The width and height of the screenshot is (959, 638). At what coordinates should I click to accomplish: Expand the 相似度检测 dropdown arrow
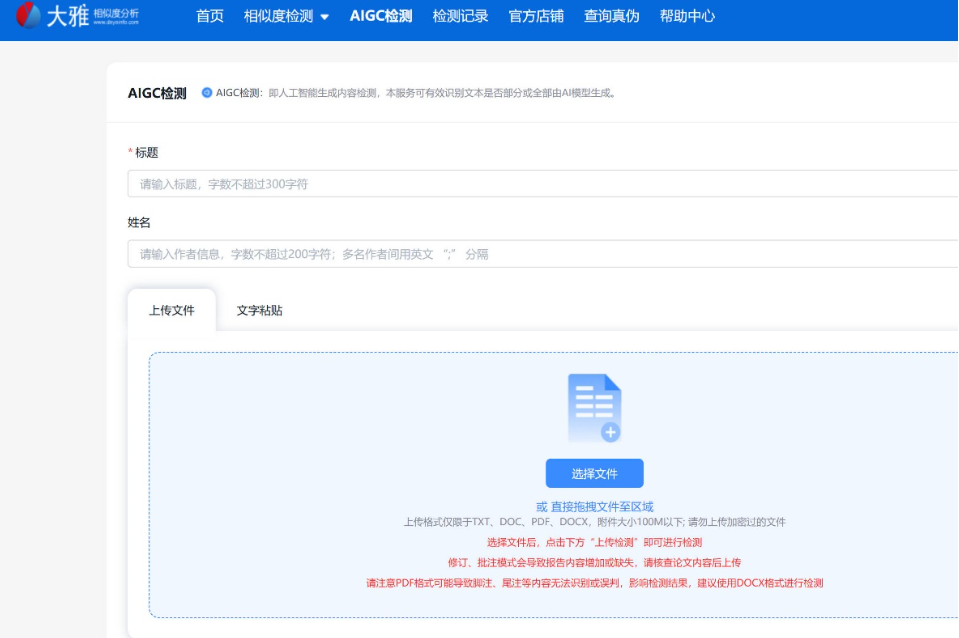(324, 17)
